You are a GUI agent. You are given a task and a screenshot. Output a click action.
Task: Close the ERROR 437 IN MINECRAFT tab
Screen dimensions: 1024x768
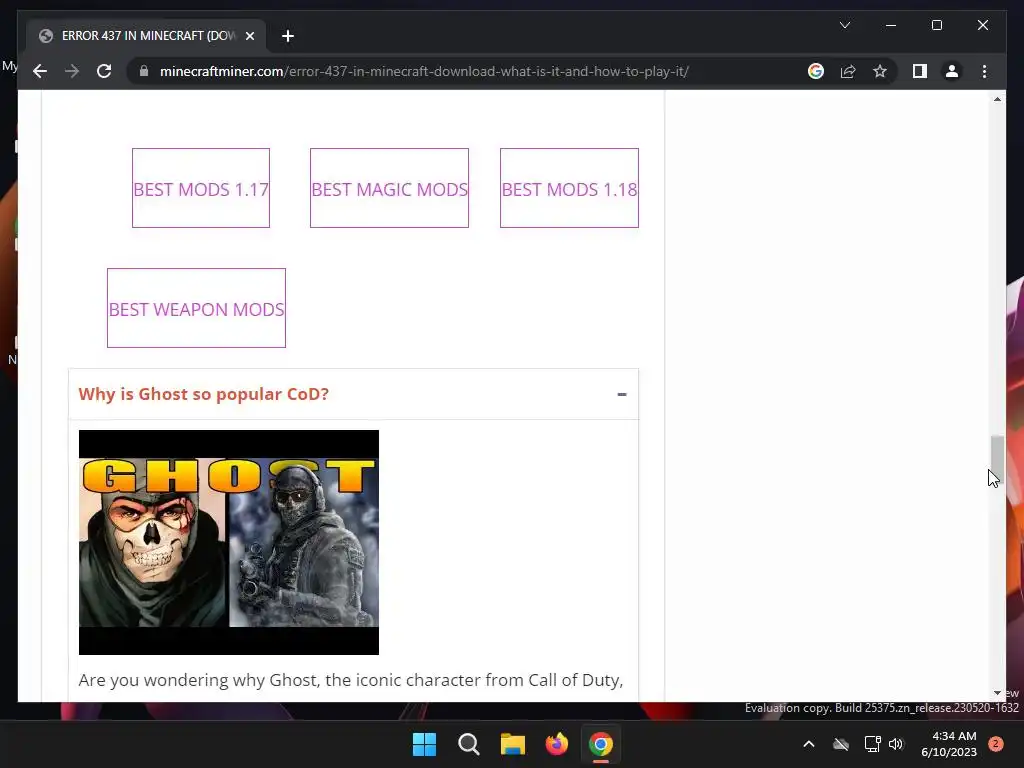[x=249, y=36]
